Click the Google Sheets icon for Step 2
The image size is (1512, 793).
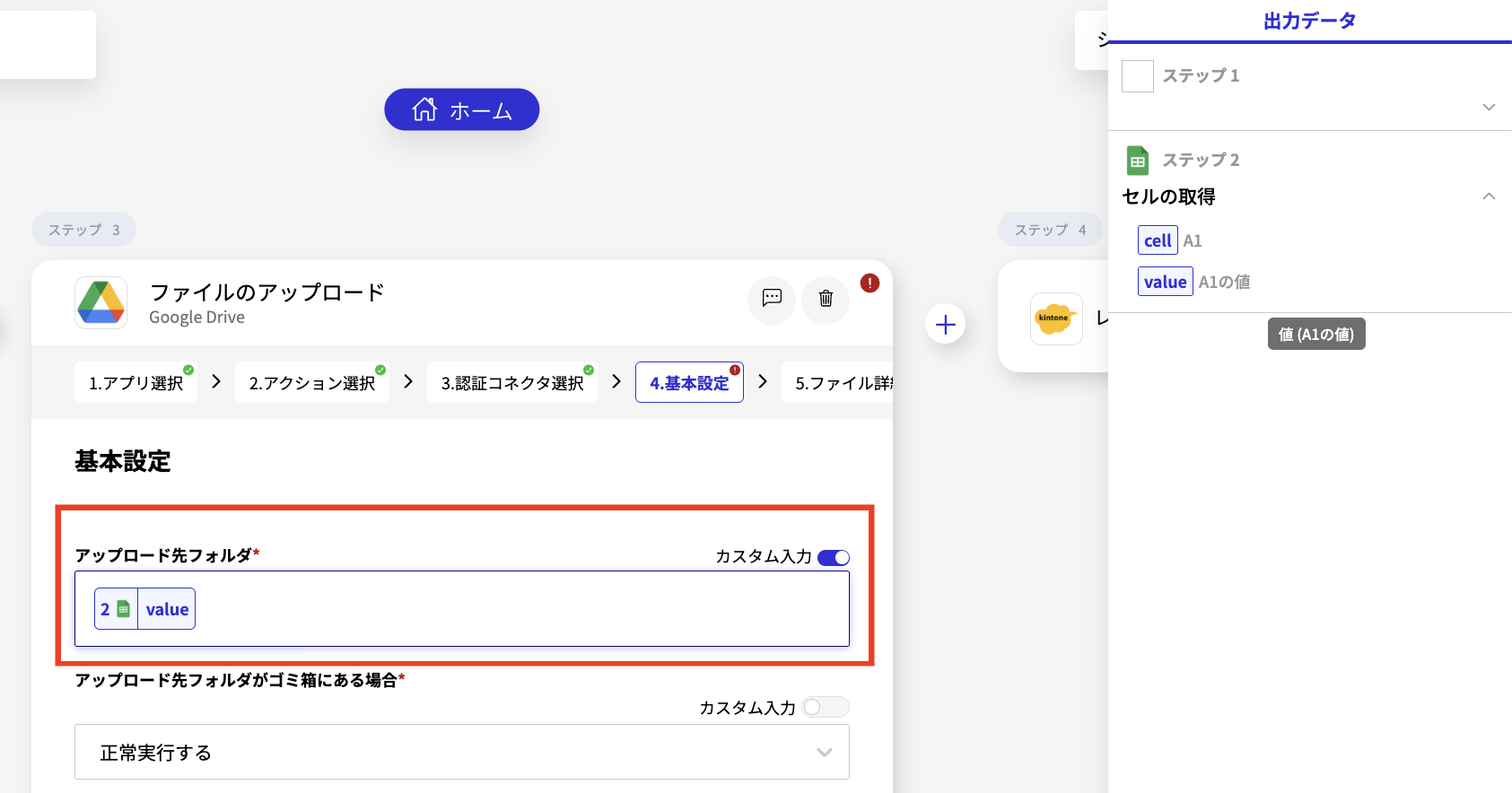[x=1138, y=161]
